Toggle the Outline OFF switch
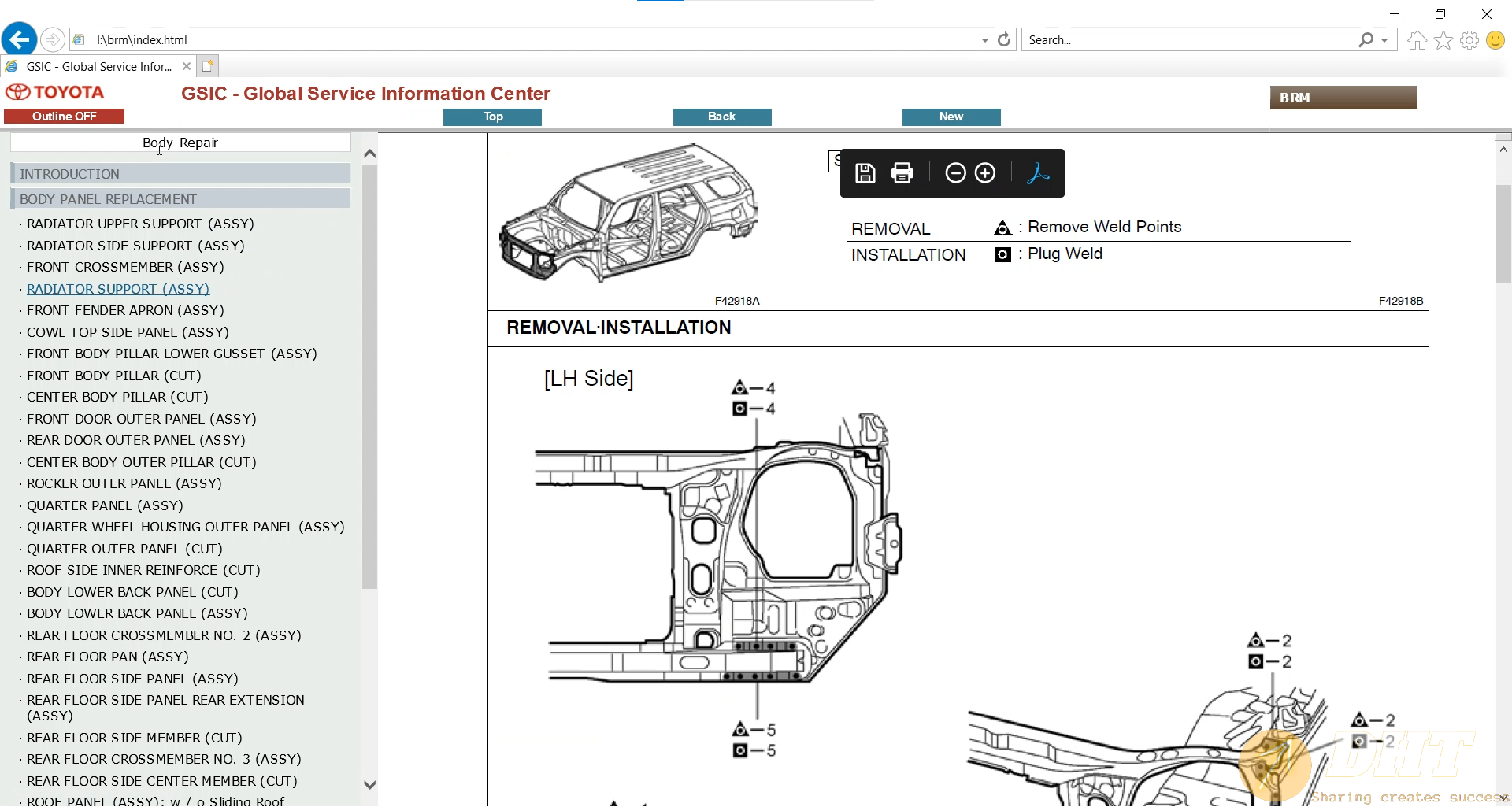Image resolution: width=1512 pixels, height=807 pixels. coord(64,116)
